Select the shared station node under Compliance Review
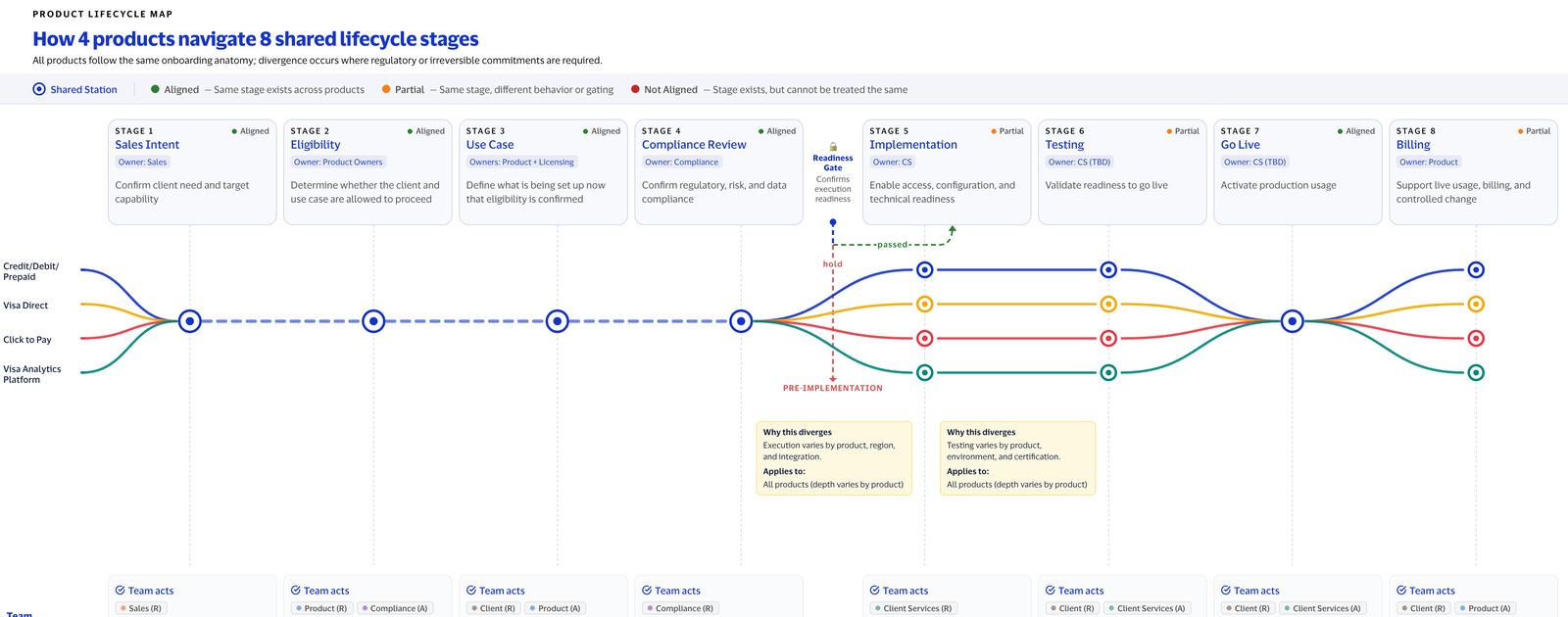The image size is (1568, 617). [742, 321]
